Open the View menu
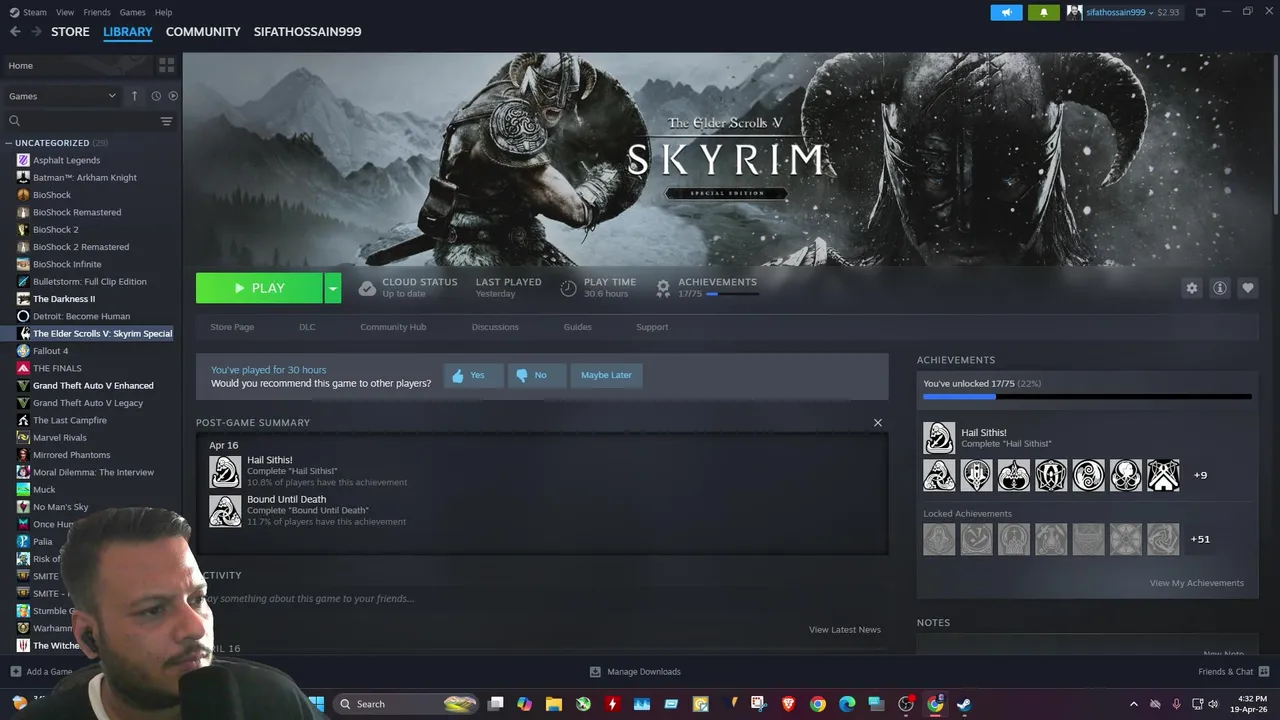The width and height of the screenshot is (1280, 720). (65, 12)
